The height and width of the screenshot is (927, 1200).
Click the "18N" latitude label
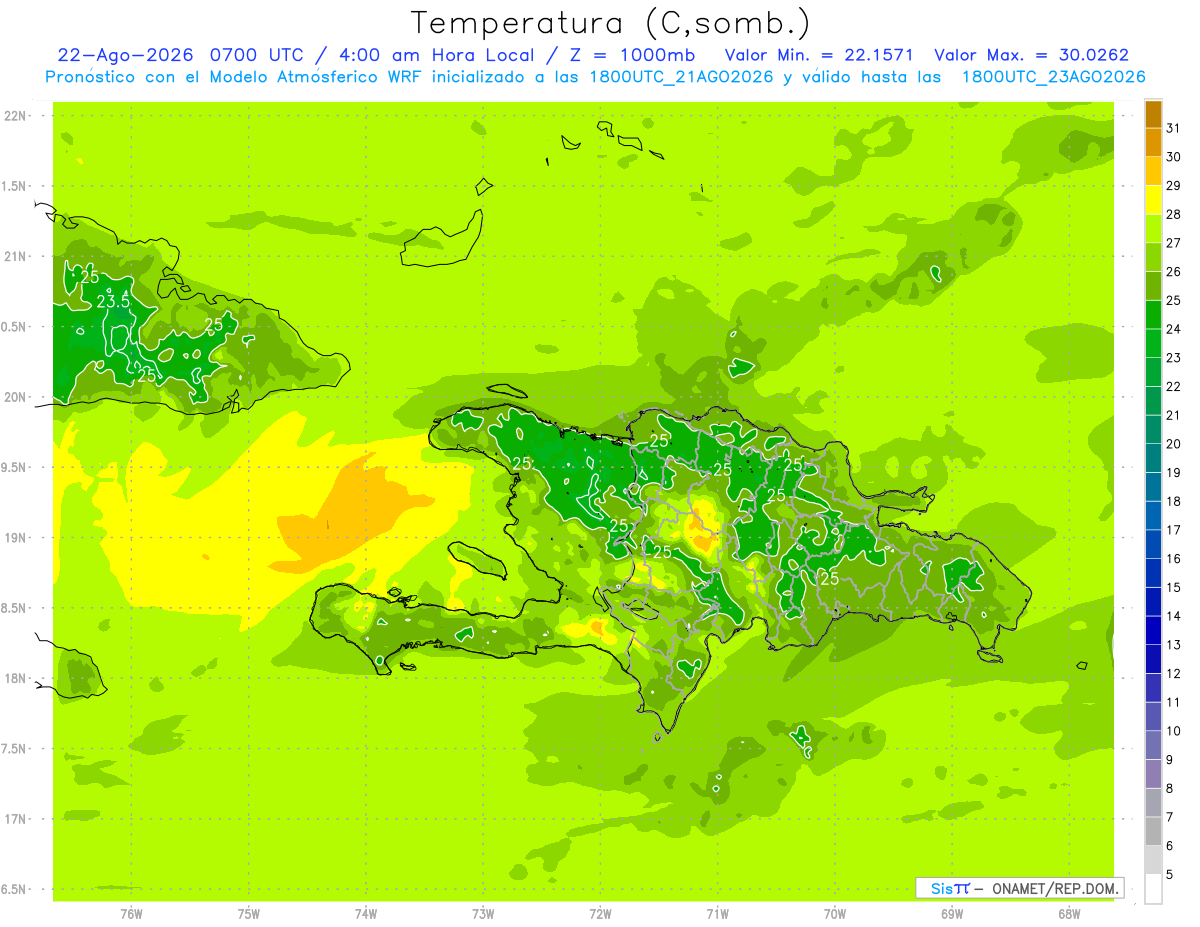pos(16,678)
